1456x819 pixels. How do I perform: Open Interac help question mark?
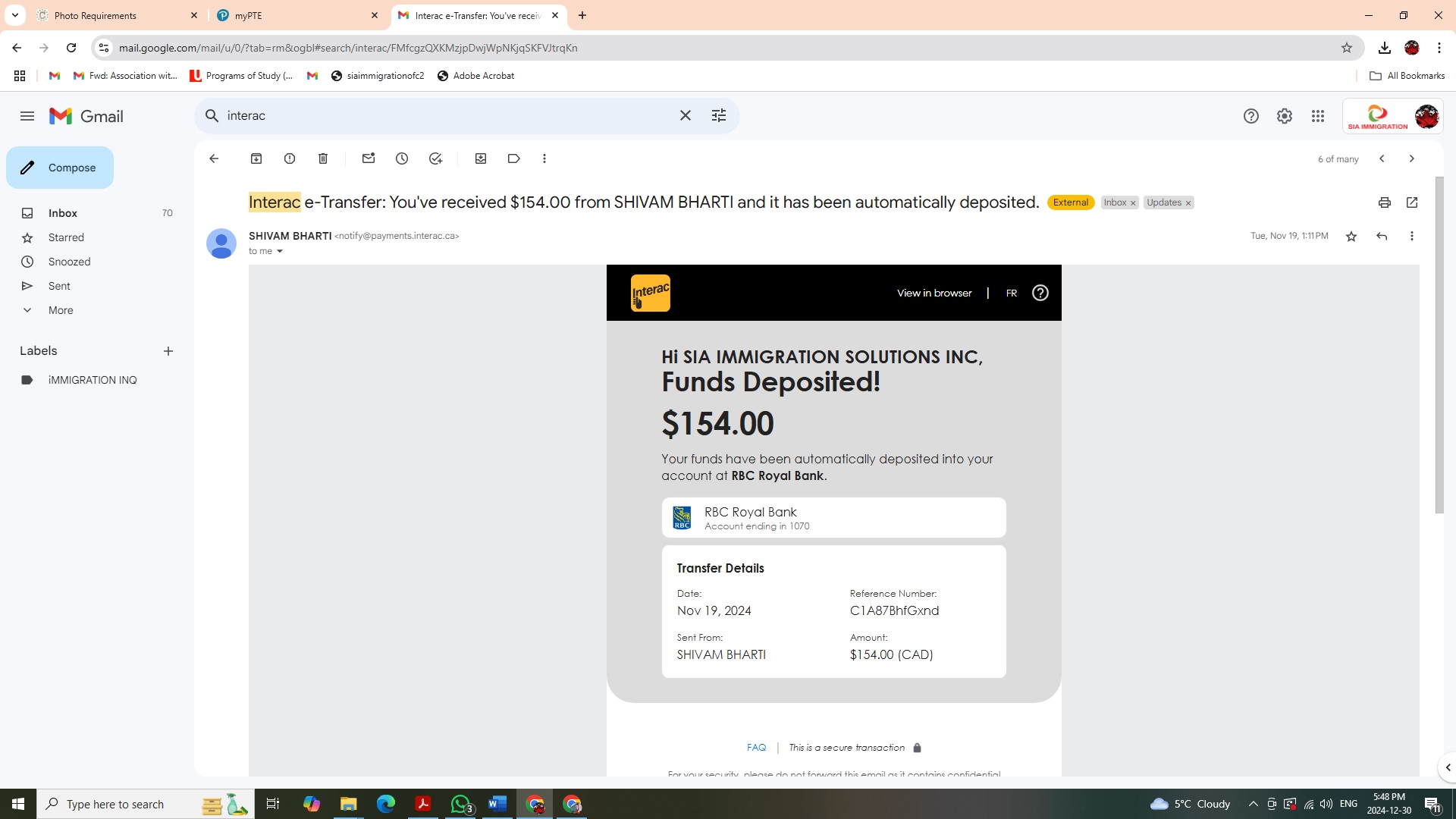[x=1040, y=293]
